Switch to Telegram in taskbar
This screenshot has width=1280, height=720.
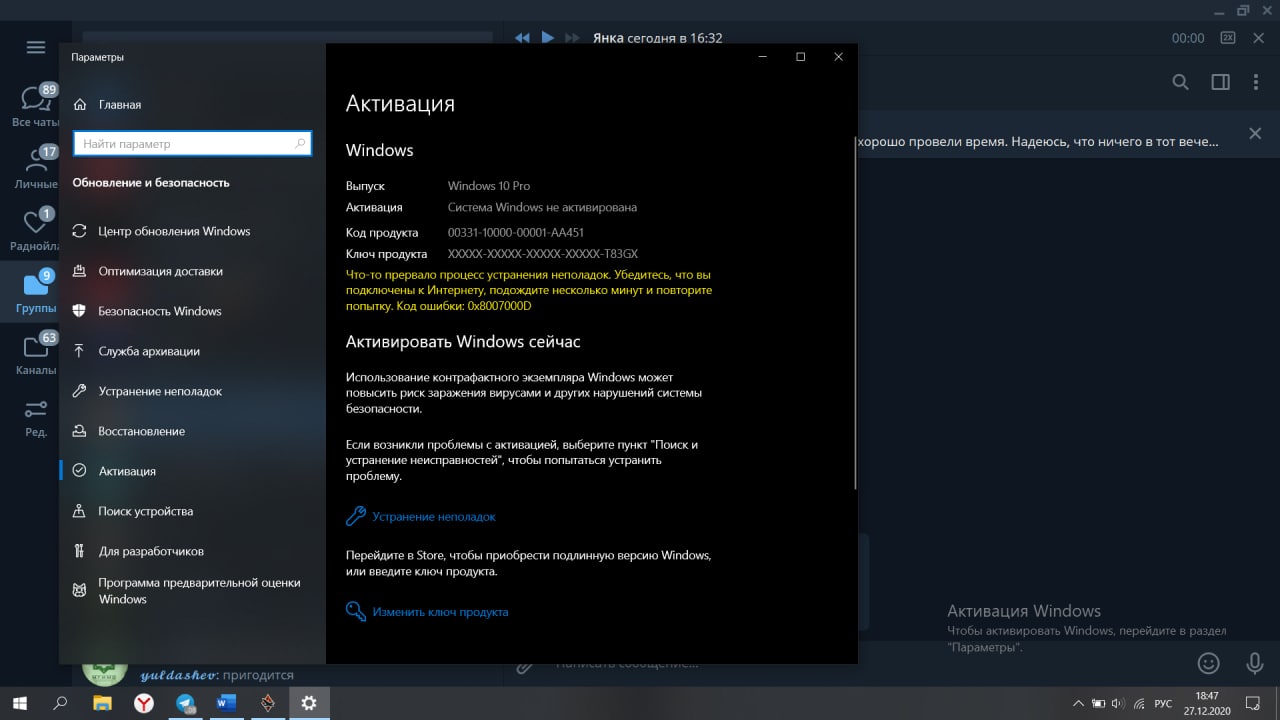click(x=185, y=703)
